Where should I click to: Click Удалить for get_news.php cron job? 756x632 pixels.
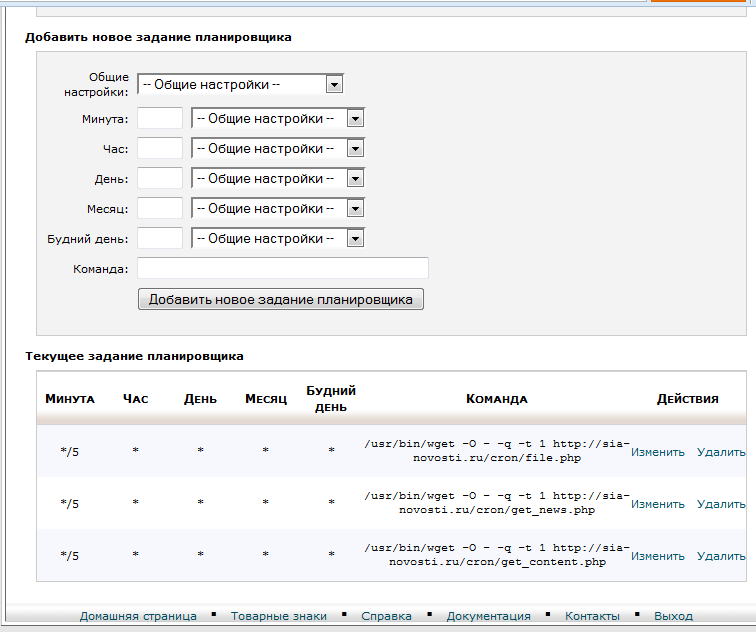point(721,504)
